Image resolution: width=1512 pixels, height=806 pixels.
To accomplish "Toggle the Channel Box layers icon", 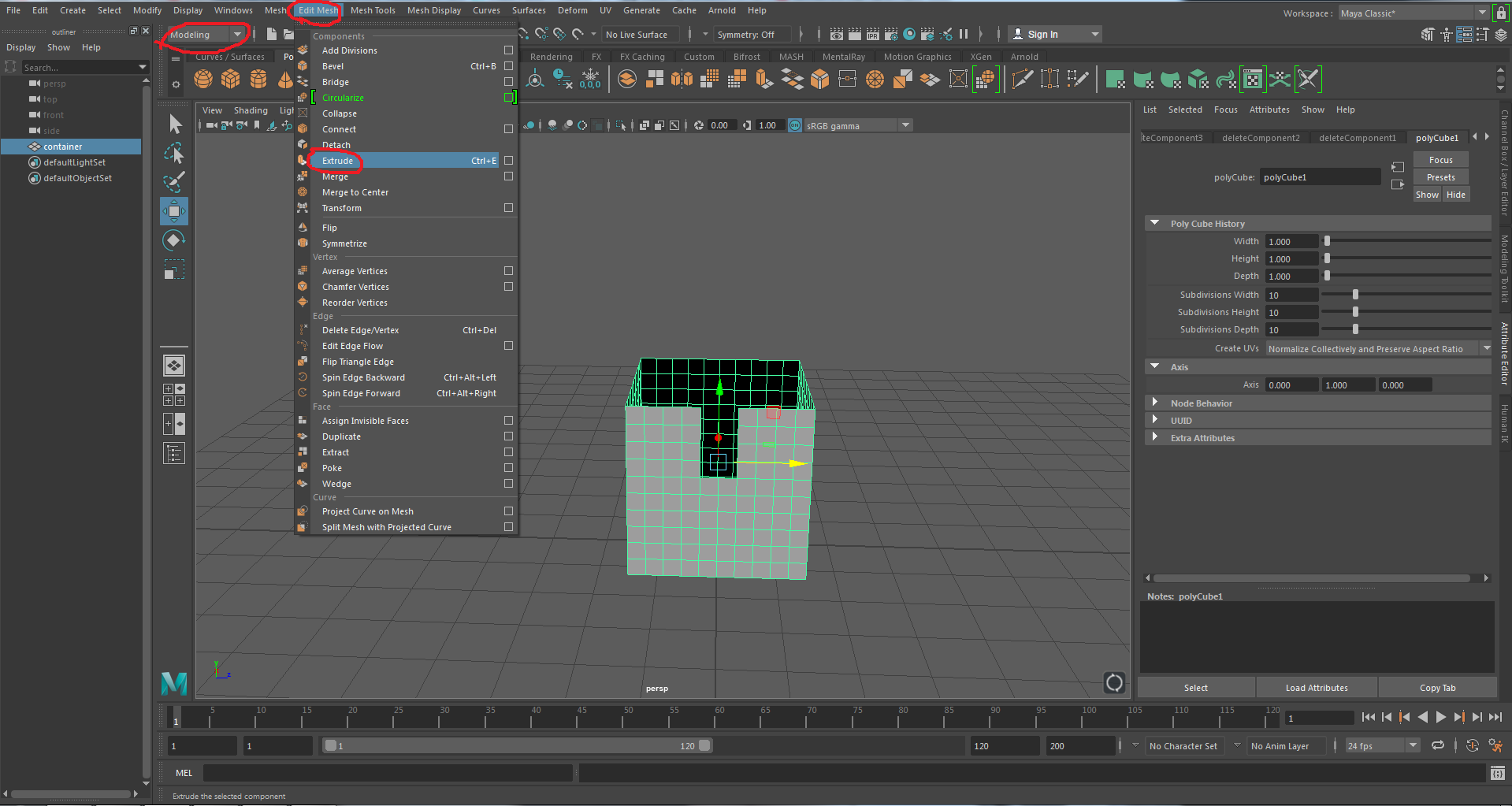I will 1501,35.
